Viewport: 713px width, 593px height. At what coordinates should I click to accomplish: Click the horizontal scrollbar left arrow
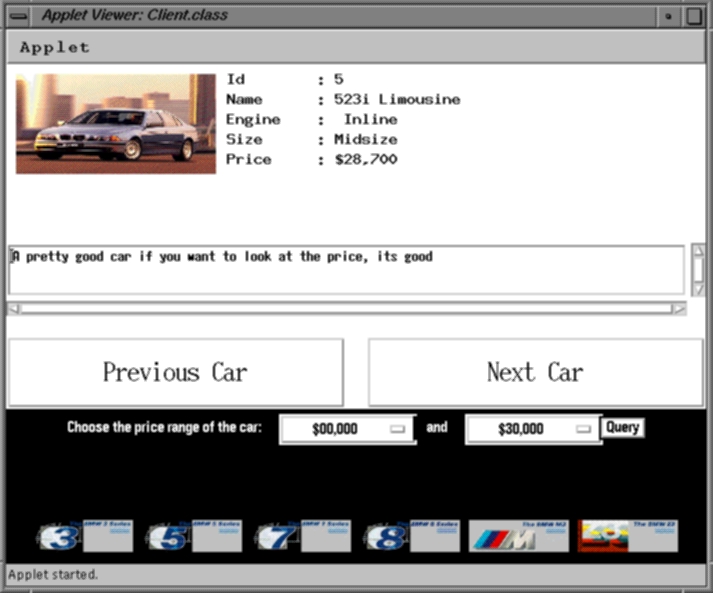14,309
